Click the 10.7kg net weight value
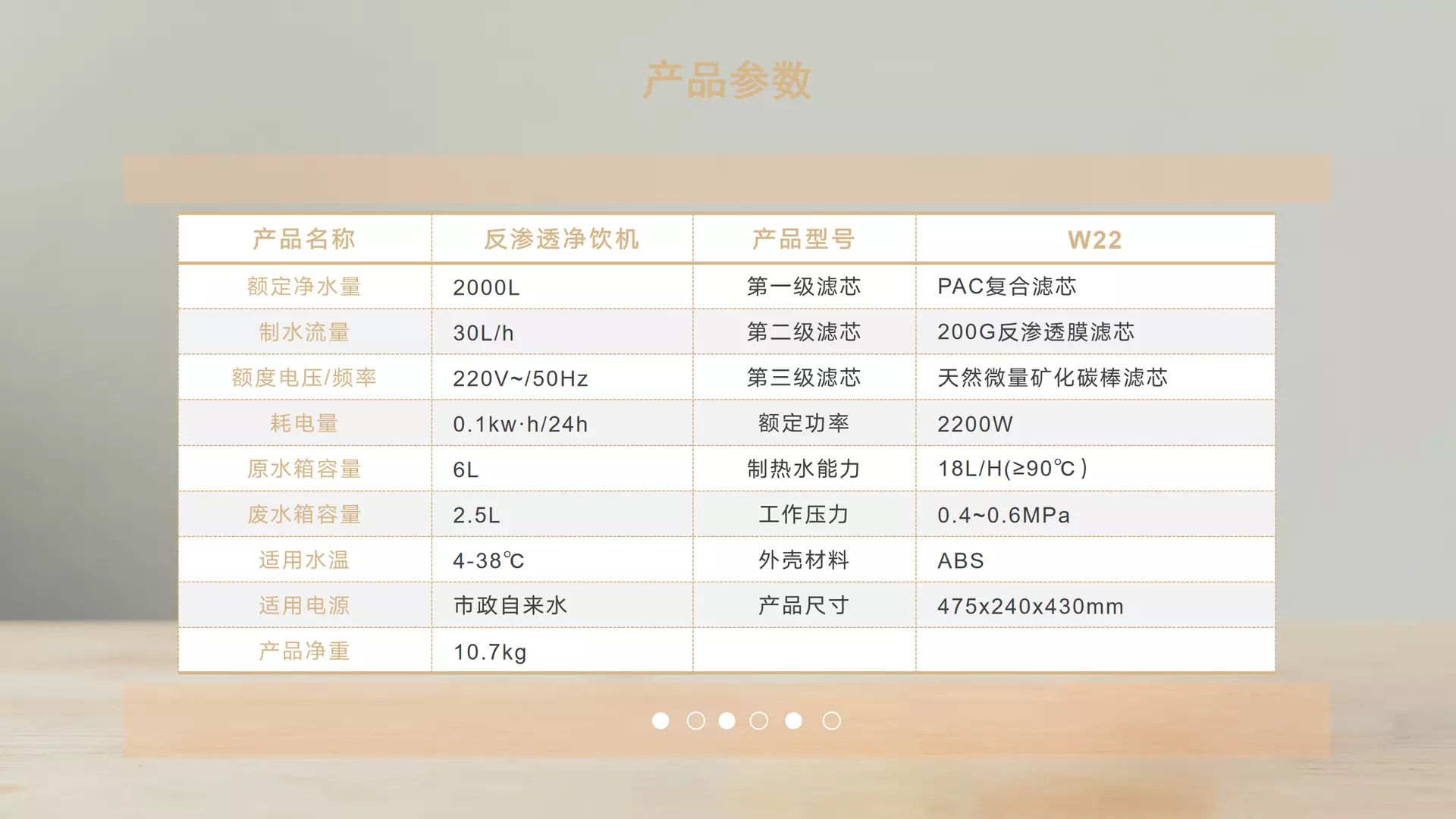Viewport: 1456px width, 819px height. pyautogui.click(x=489, y=652)
